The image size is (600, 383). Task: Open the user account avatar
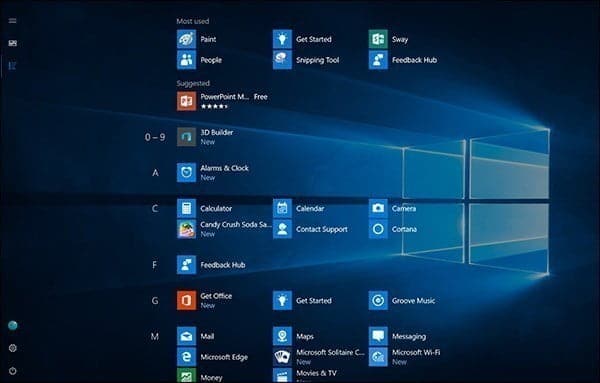click(13, 325)
